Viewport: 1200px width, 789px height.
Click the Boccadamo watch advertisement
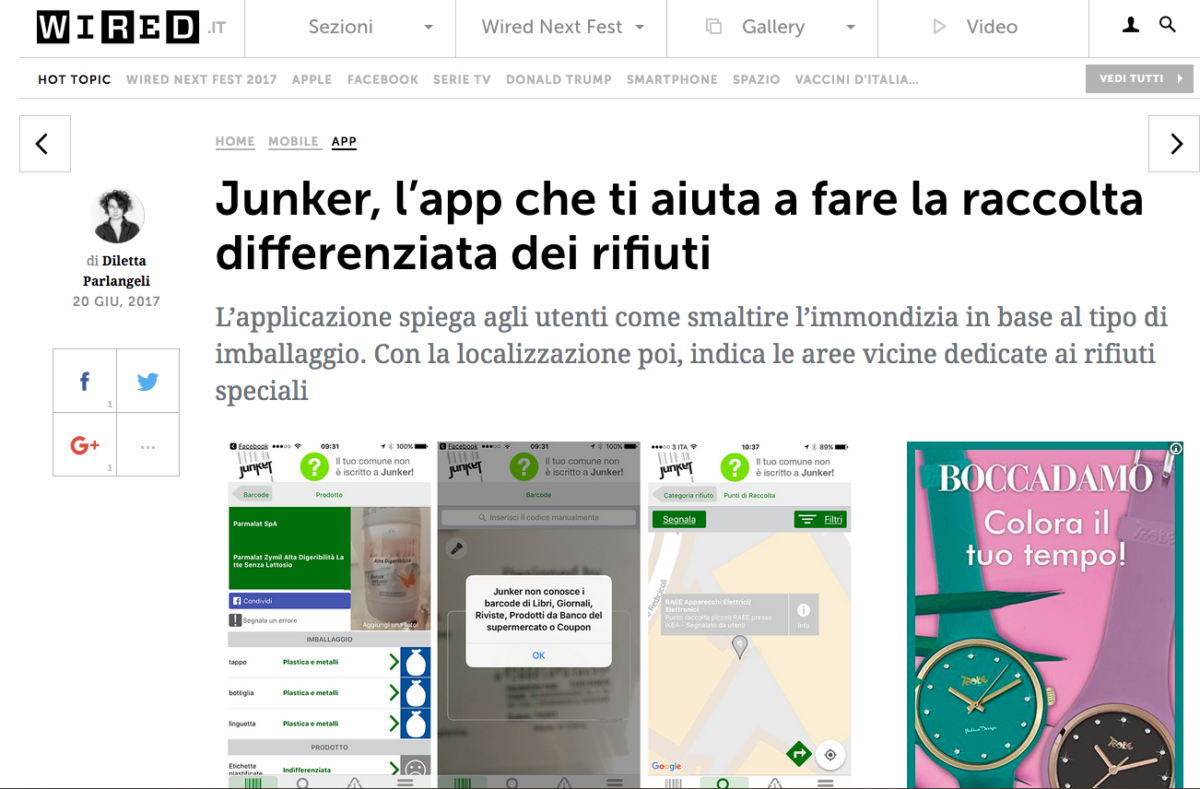1044,614
